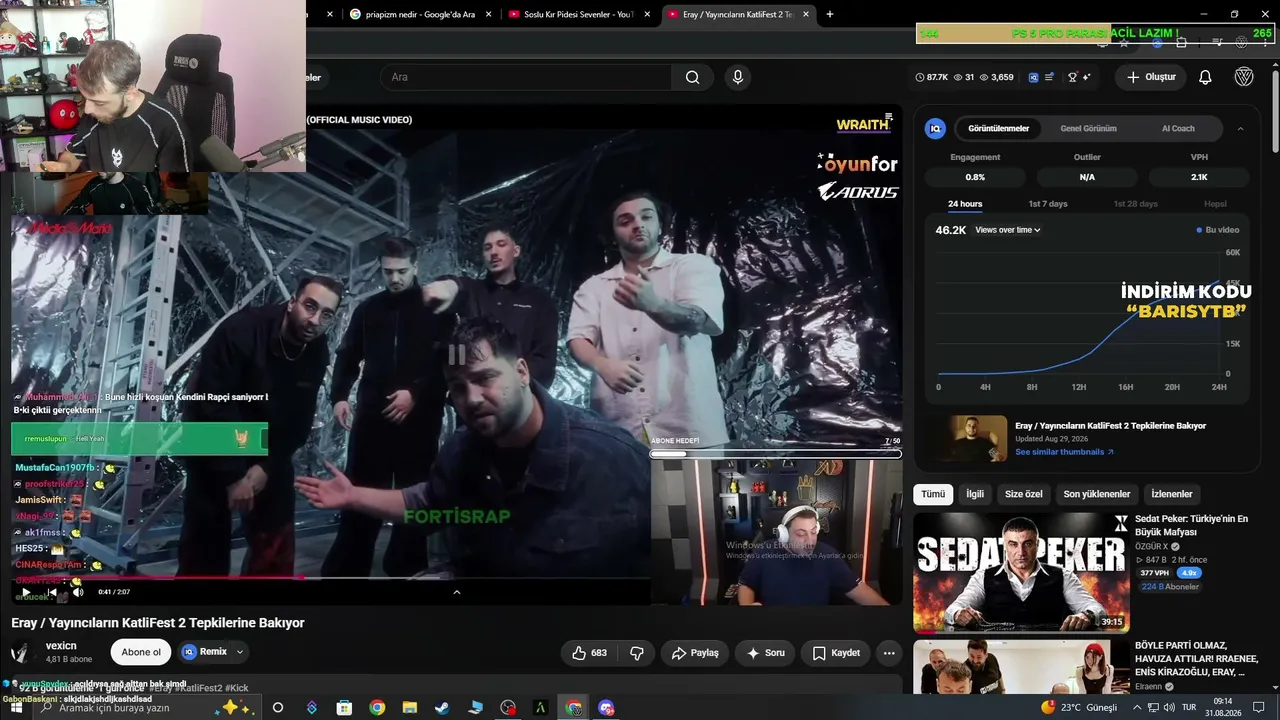Click the sparkle AI icon in top bar
This screenshot has width=1280, height=720.
1087,77
